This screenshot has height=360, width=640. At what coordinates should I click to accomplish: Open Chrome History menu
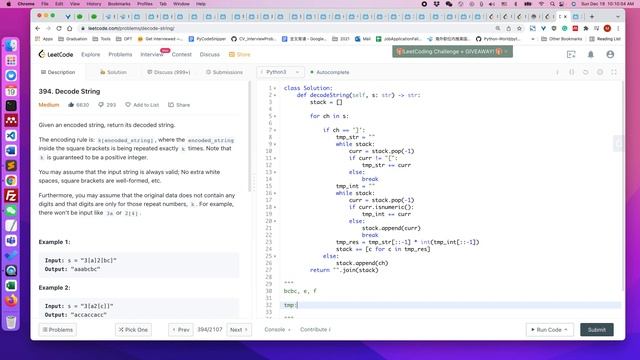[x=93, y=4]
